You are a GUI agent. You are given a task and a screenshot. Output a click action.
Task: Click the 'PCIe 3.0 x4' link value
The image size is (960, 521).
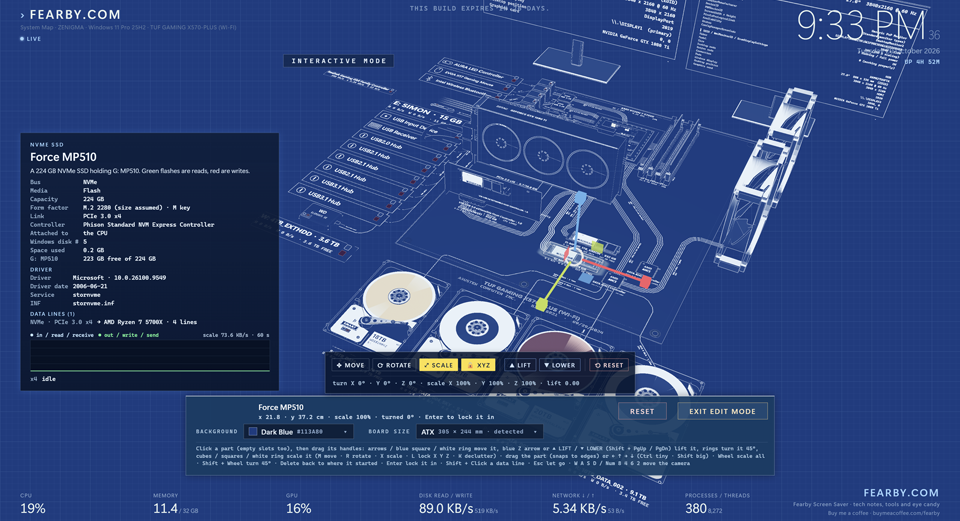point(102,216)
